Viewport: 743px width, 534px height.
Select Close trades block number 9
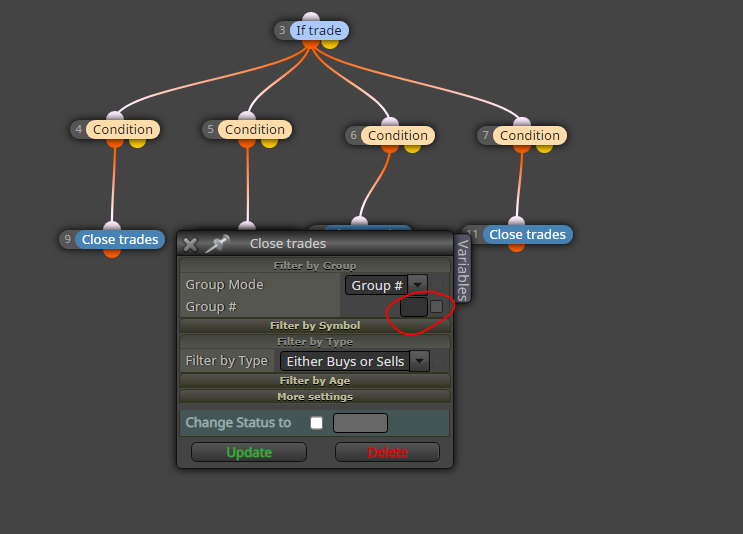pyautogui.click(x=120, y=239)
